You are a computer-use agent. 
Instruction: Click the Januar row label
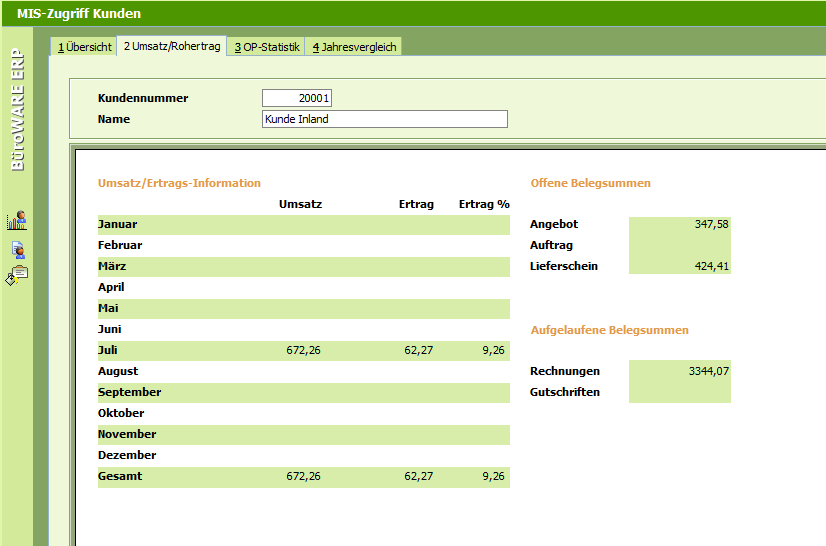(117, 225)
